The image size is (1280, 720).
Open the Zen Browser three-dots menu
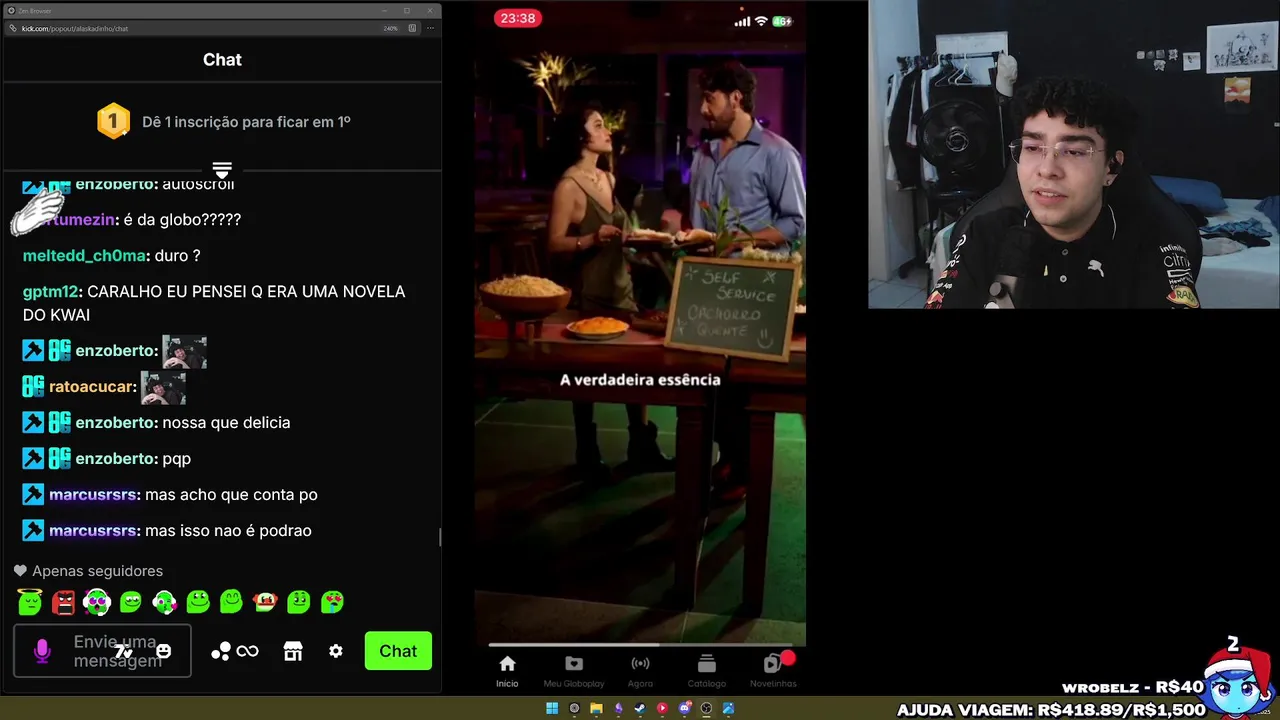click(431, 28)
